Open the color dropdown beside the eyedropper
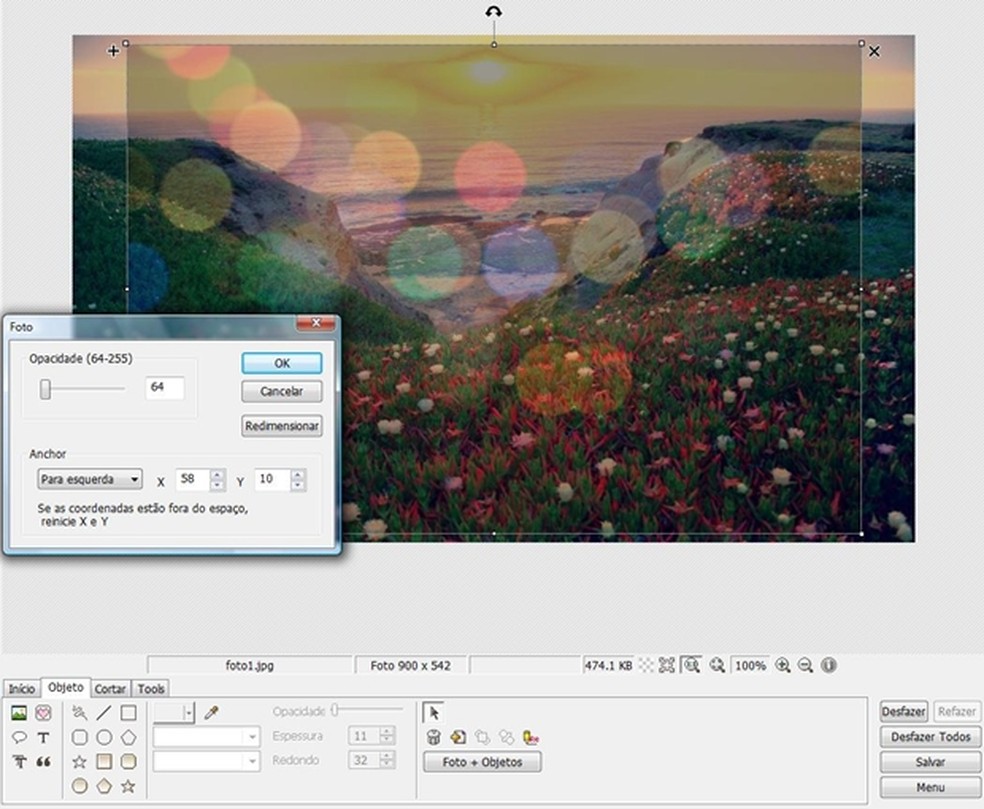Viewport: 984px width, 809px height. 189,713
